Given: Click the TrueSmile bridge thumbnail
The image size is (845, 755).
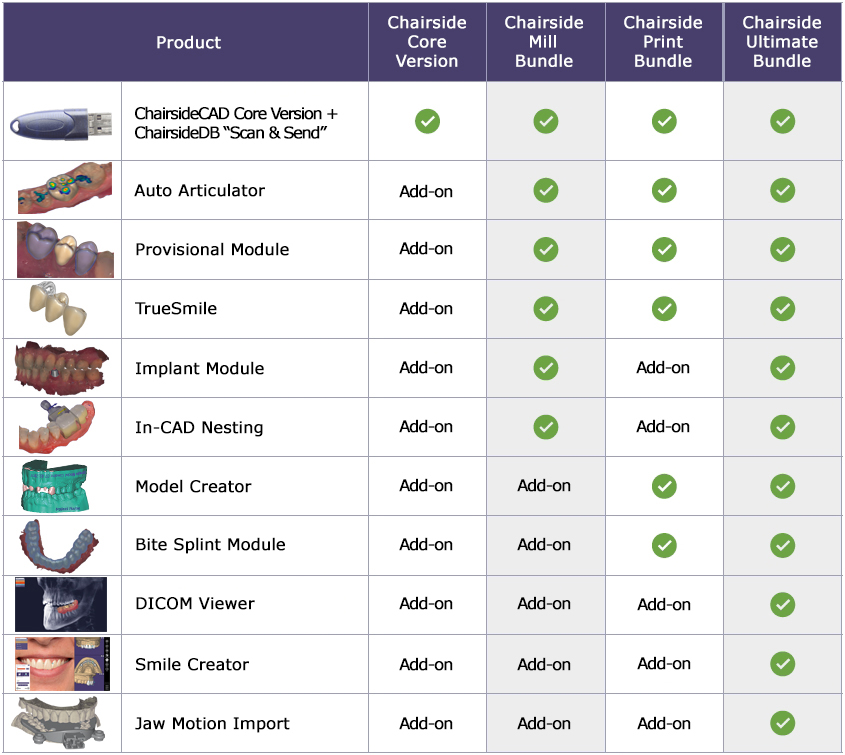Looking at the screenshot, I should click(57, 309).
